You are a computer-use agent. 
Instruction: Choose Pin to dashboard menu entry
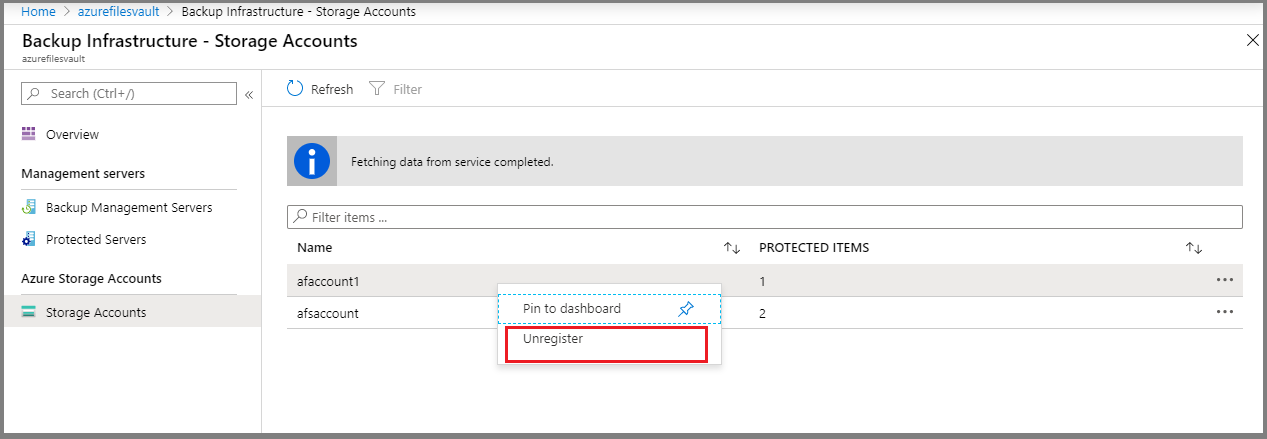point(572,309)
